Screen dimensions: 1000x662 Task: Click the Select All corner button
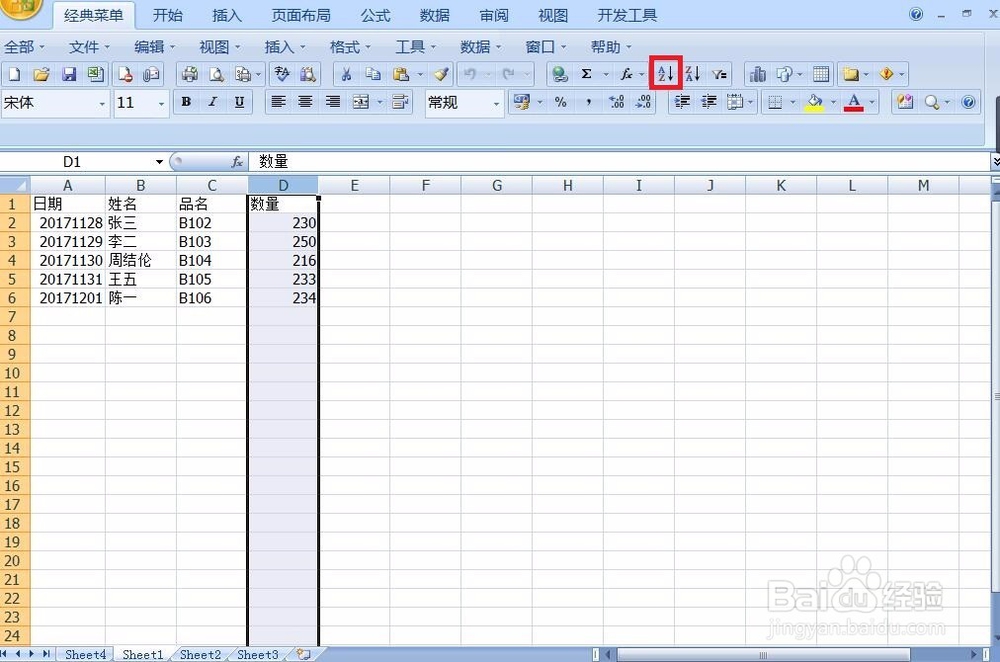(x=15, y=186)
